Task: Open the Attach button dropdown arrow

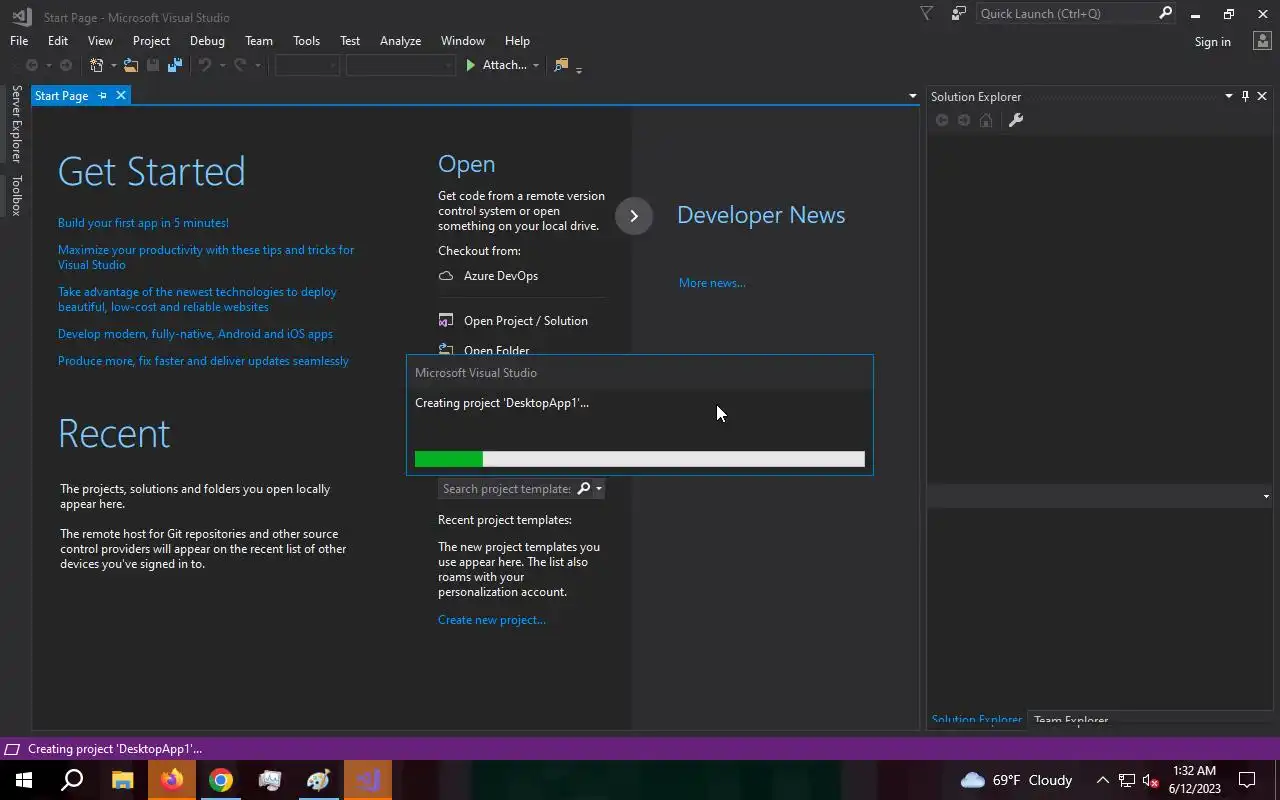Action: coord(536,66)
